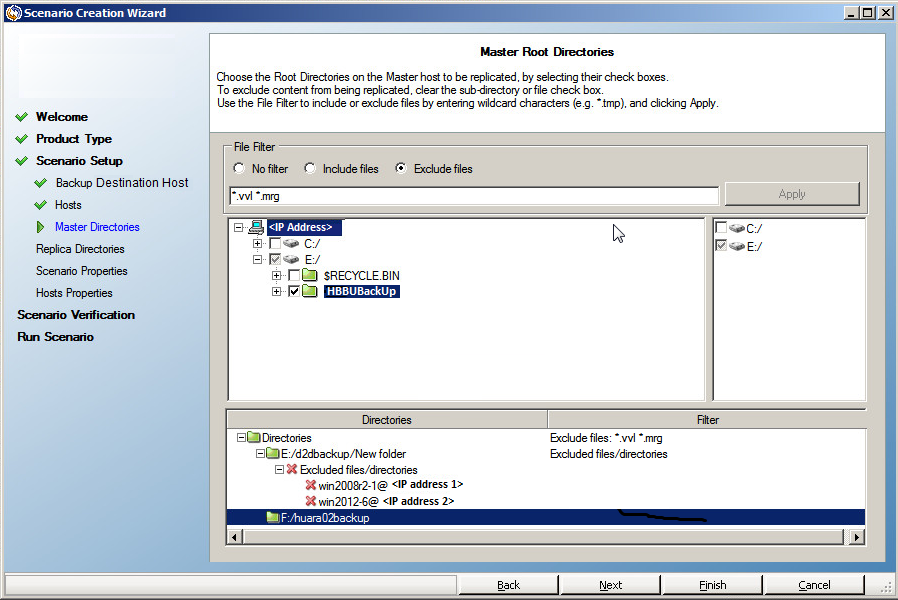The width and height of the screenshot is (898, 600).
Task: Click red X icon beside win2008r2-1@
Action: click(311, 485)
